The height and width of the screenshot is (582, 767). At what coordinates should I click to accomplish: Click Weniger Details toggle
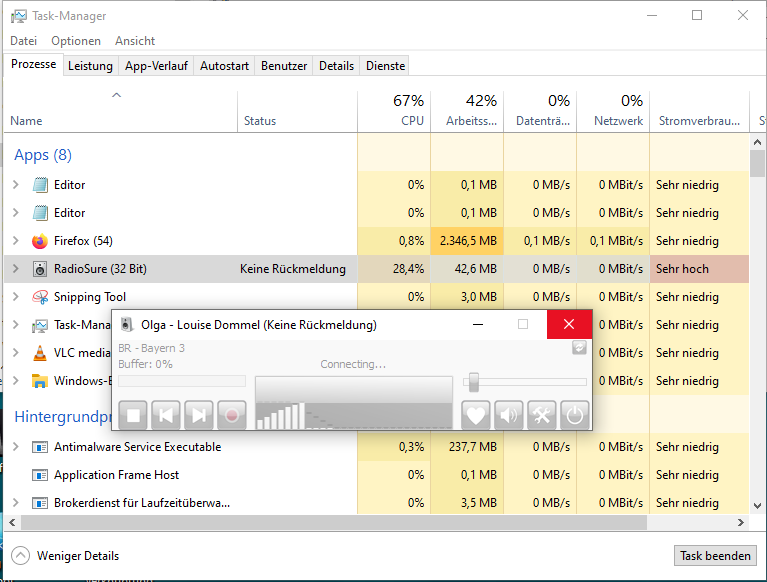click(x=65, y=556)
